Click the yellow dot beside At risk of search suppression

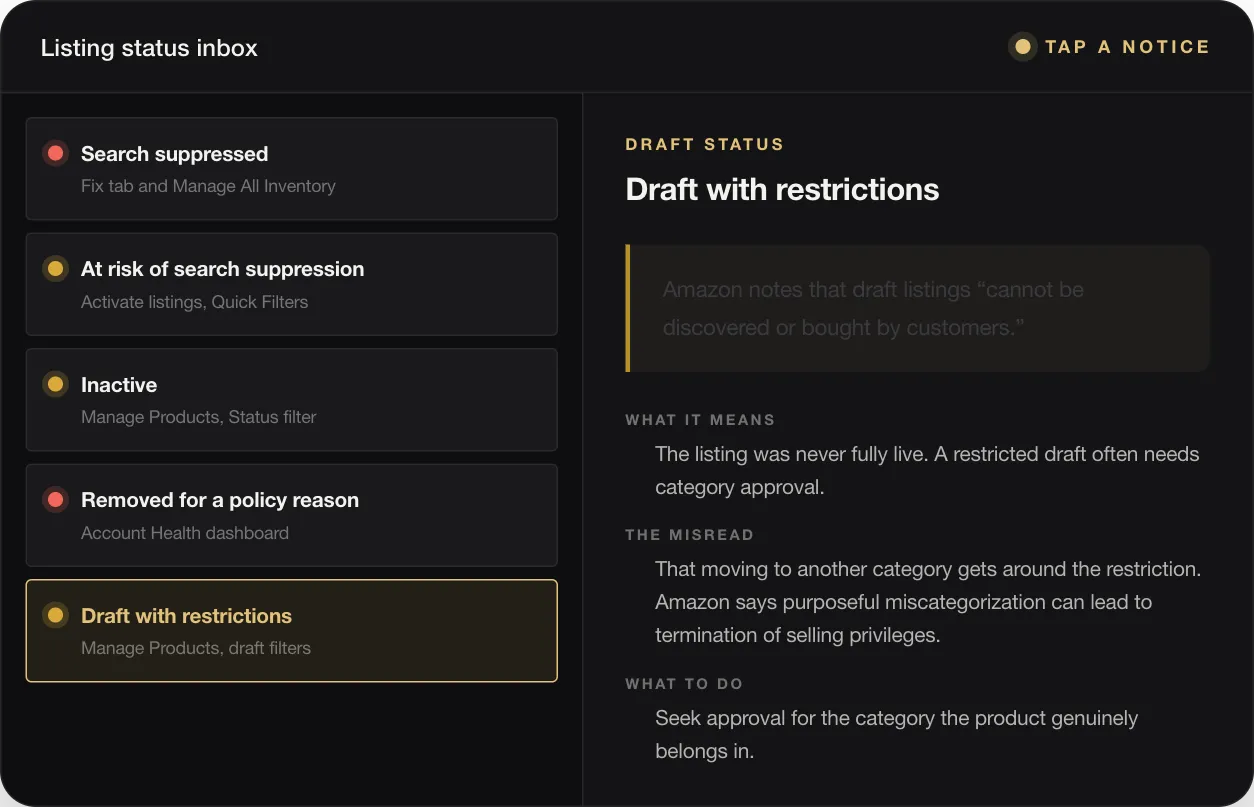coord(56,269)
